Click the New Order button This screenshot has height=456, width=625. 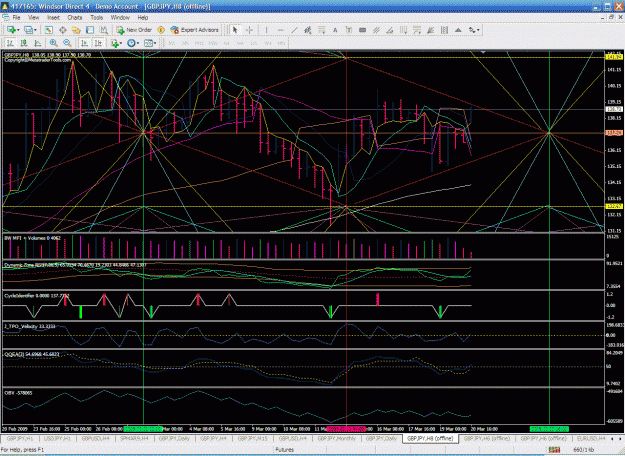[x=134, y=30]
